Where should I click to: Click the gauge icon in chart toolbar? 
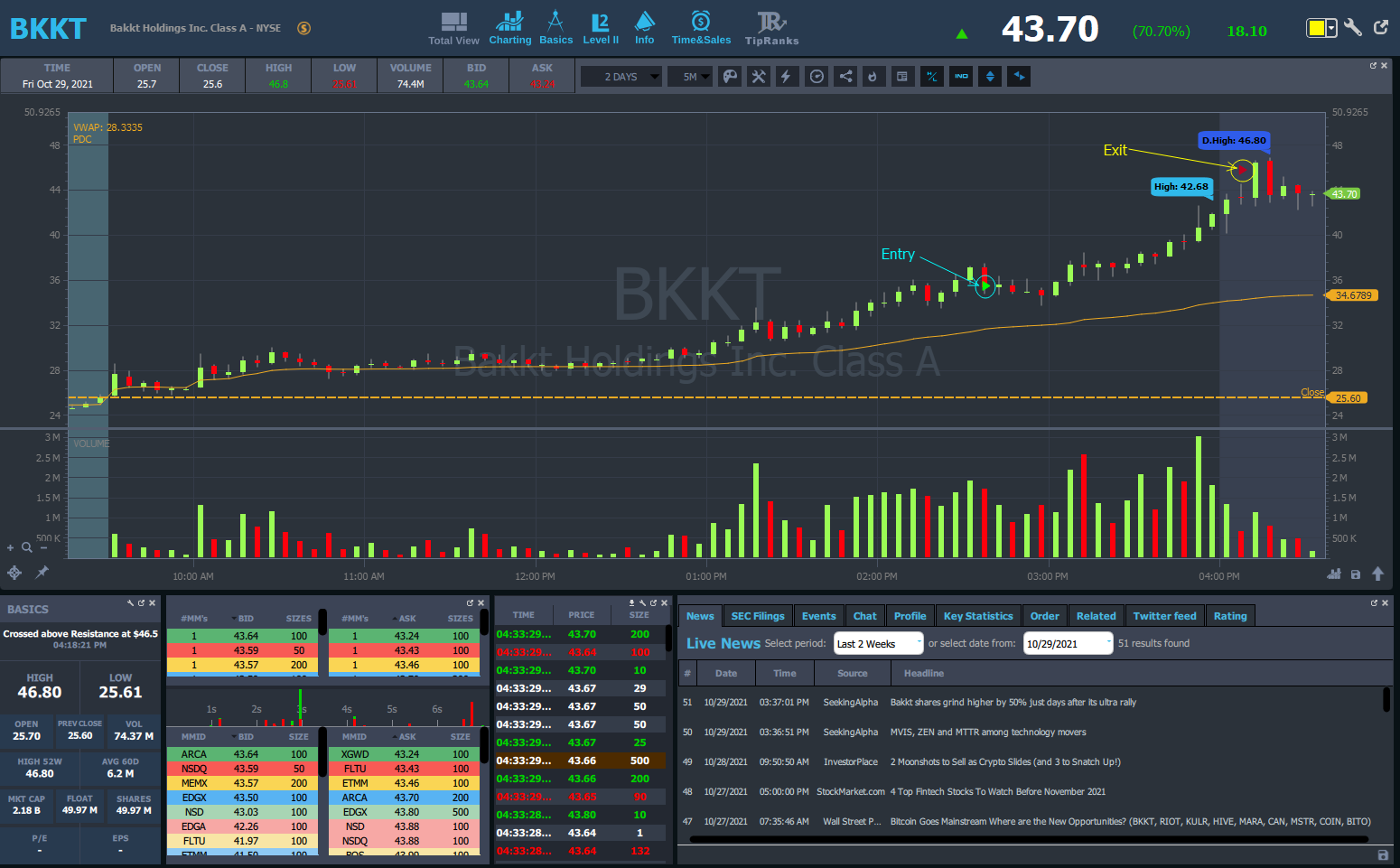[817, 77]
